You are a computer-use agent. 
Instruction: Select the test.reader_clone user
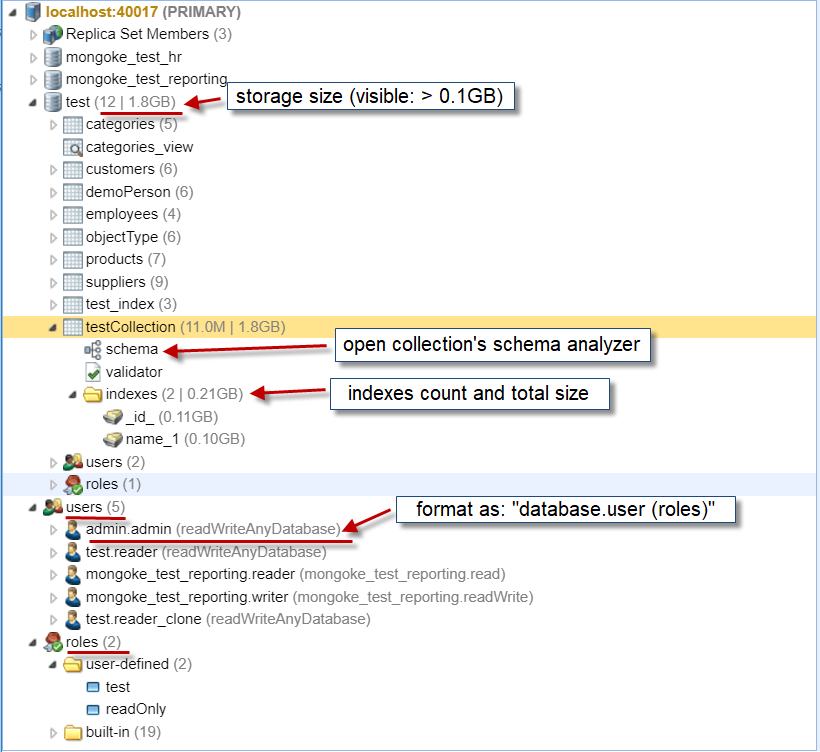point(228,619)
